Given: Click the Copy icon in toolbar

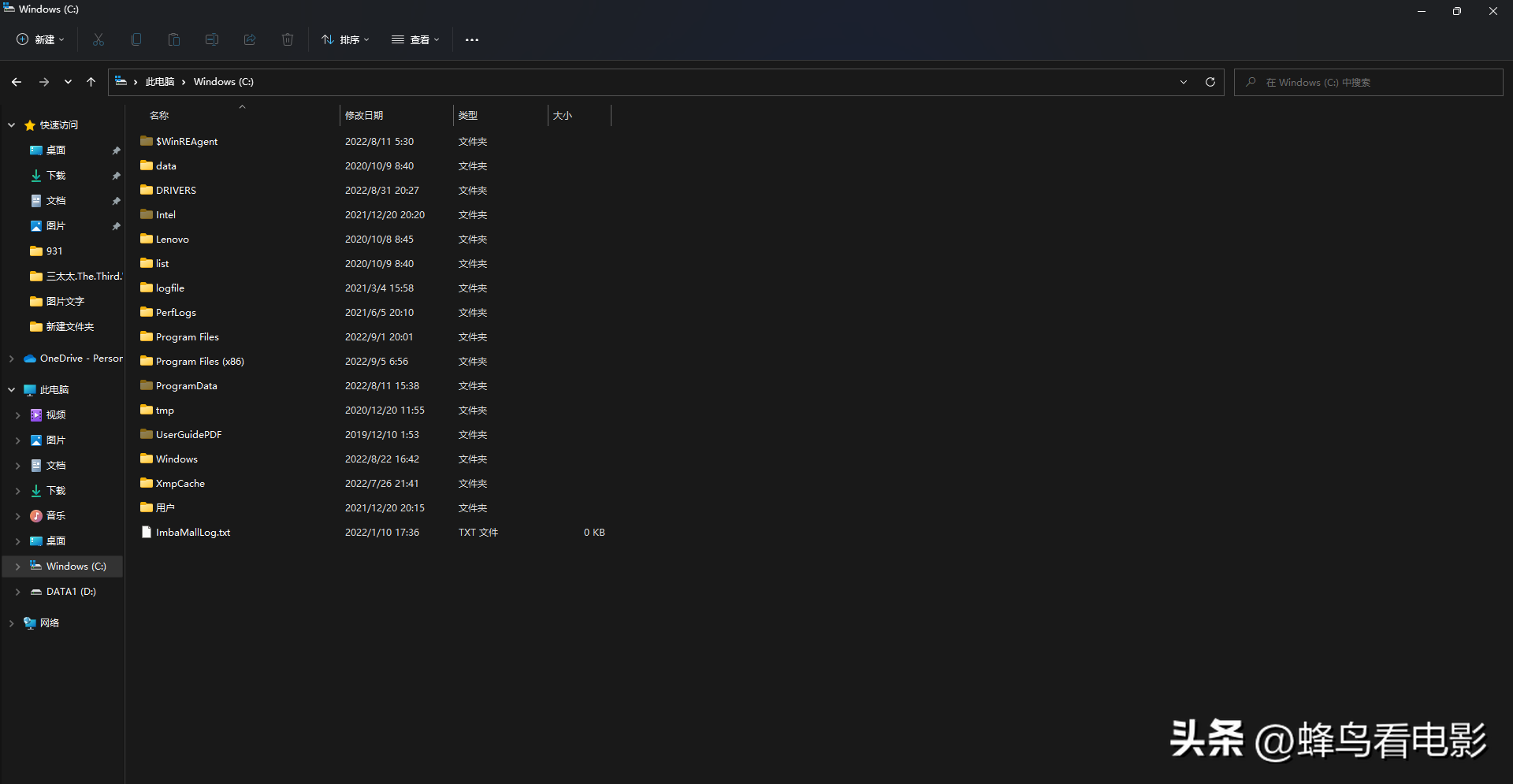Looking at the screenshot, I should coord(136,39).
